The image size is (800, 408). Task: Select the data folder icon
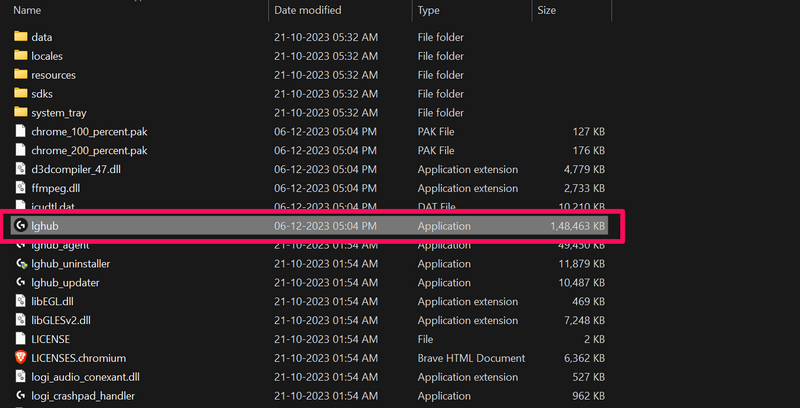[20, 37]
